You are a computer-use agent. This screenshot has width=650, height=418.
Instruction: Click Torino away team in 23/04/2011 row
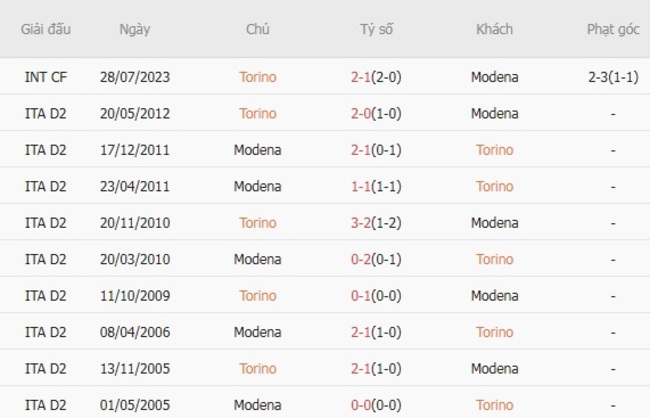(x=494, y=186)
